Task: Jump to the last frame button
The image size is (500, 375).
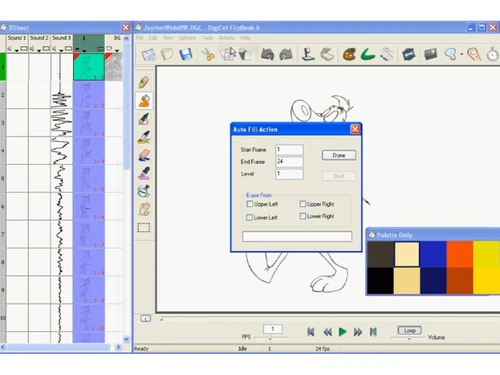Action: click(x=373, y=332)
